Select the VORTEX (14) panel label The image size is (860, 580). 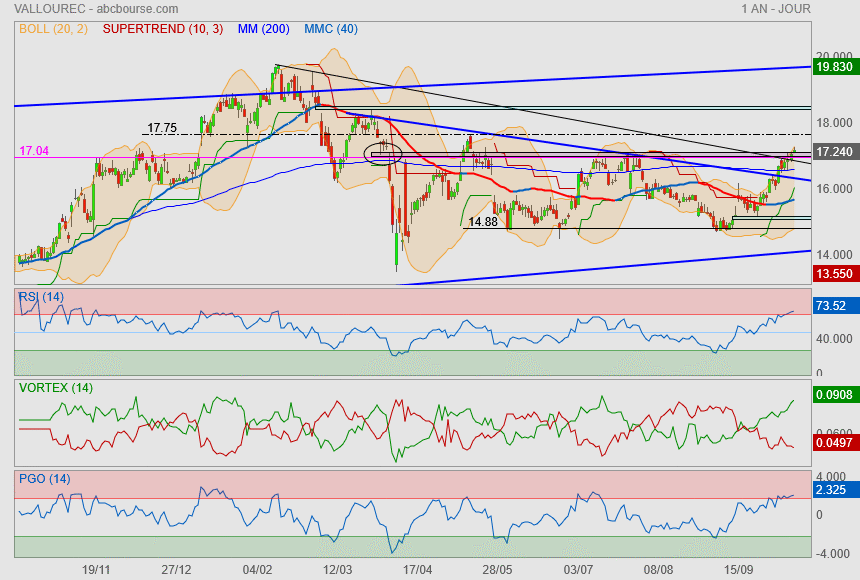(54, 387)
